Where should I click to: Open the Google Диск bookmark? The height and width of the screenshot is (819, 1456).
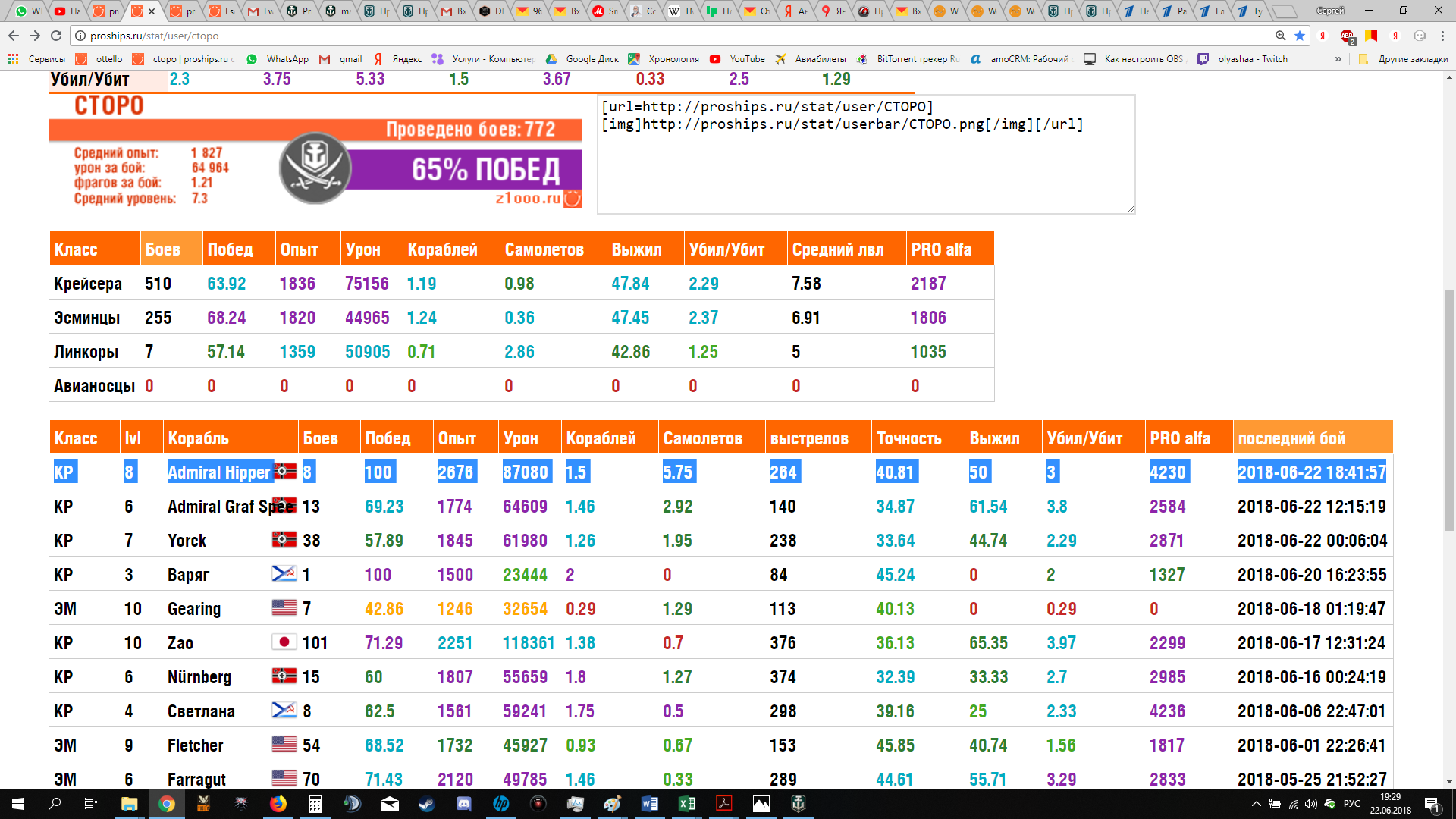582,59
